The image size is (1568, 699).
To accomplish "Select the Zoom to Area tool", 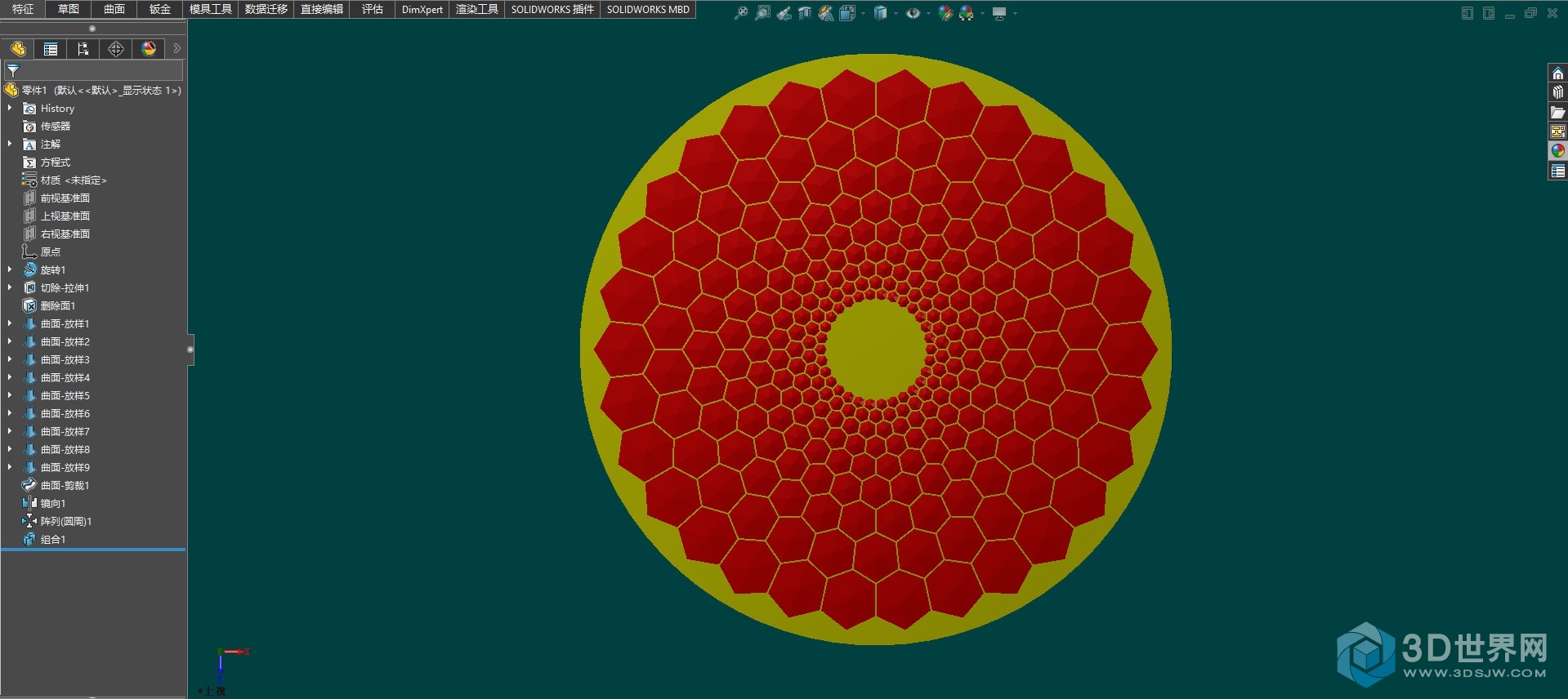I will [762, 13].
